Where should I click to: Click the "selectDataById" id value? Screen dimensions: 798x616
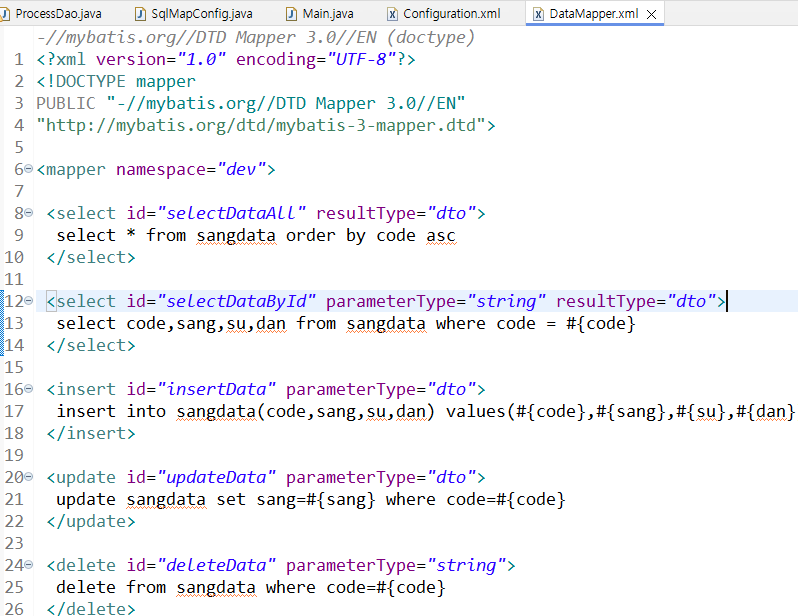237,301
